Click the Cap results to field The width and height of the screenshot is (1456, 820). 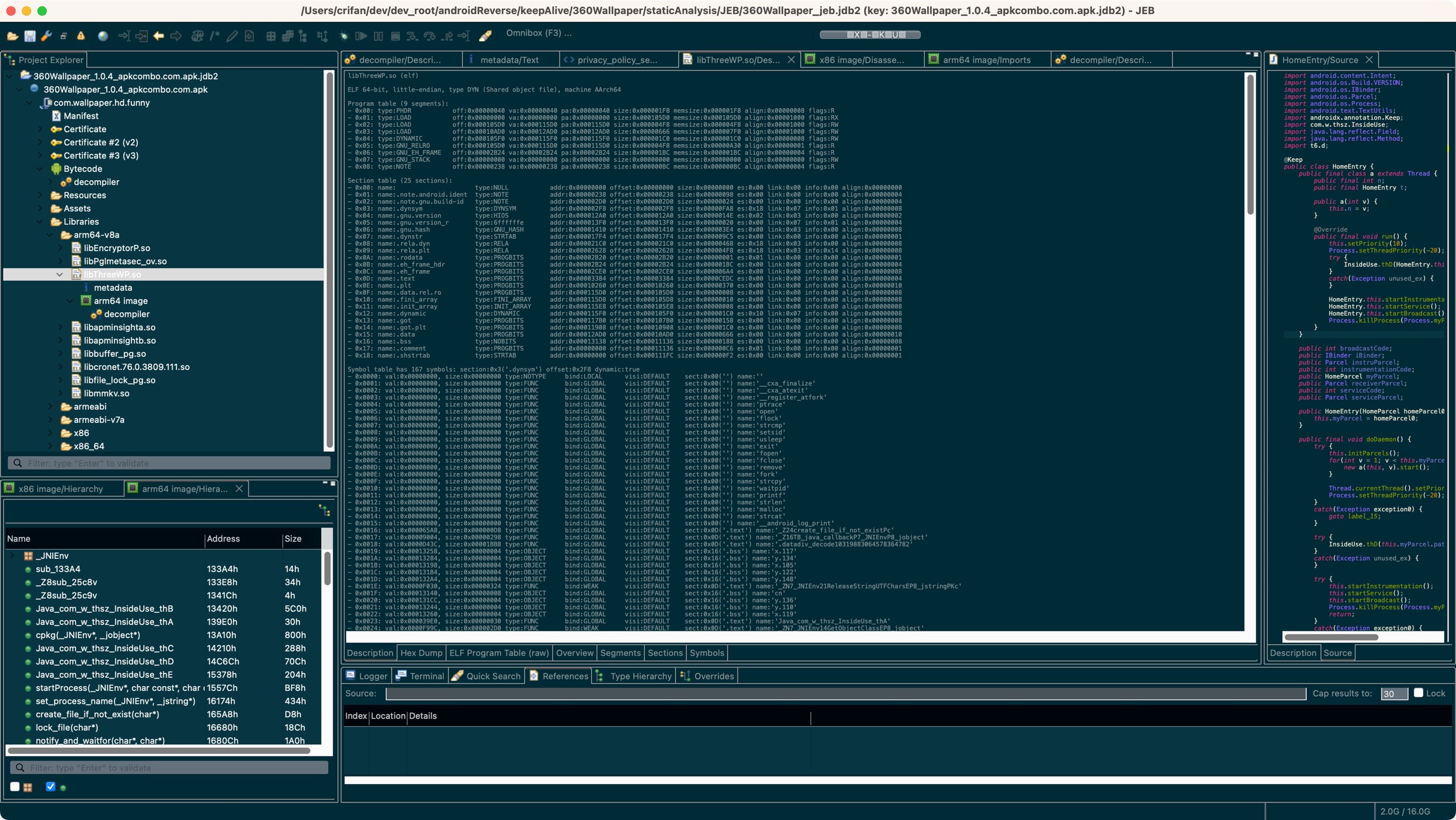pos(1394,693)
